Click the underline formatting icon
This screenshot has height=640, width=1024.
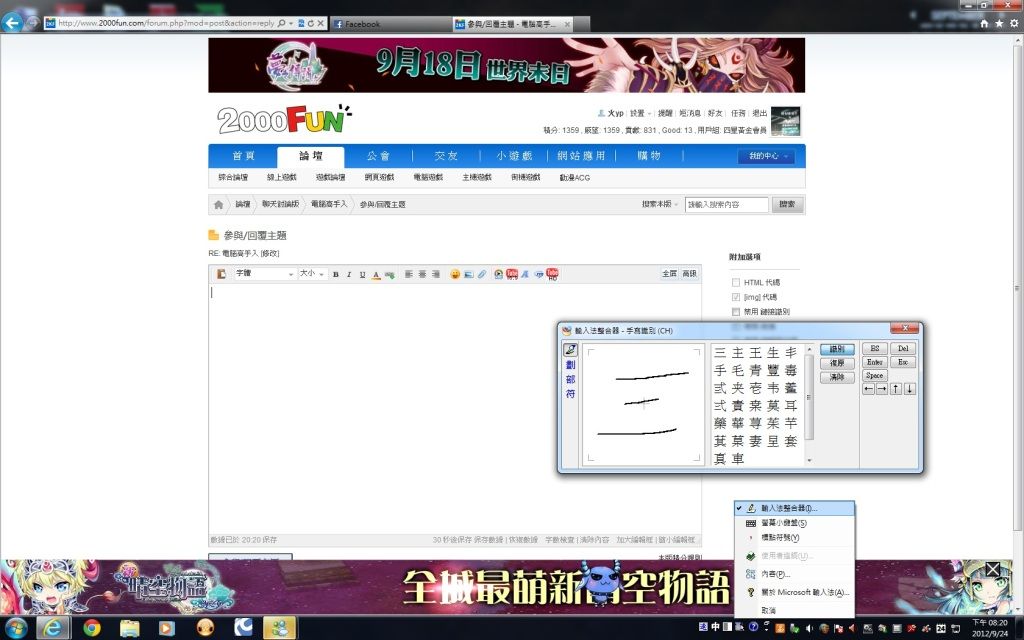click(362, 274)
